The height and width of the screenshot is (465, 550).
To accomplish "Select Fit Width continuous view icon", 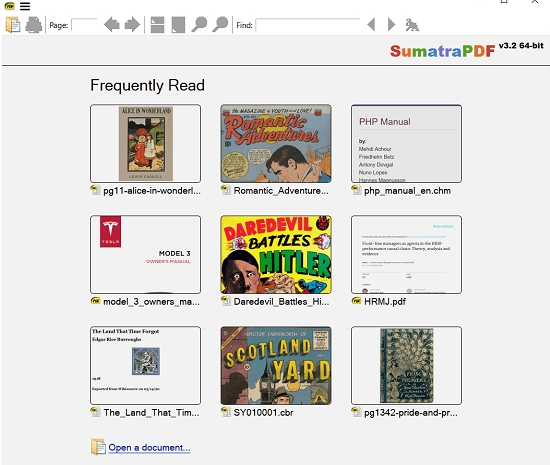I will [x=157, y=25].
